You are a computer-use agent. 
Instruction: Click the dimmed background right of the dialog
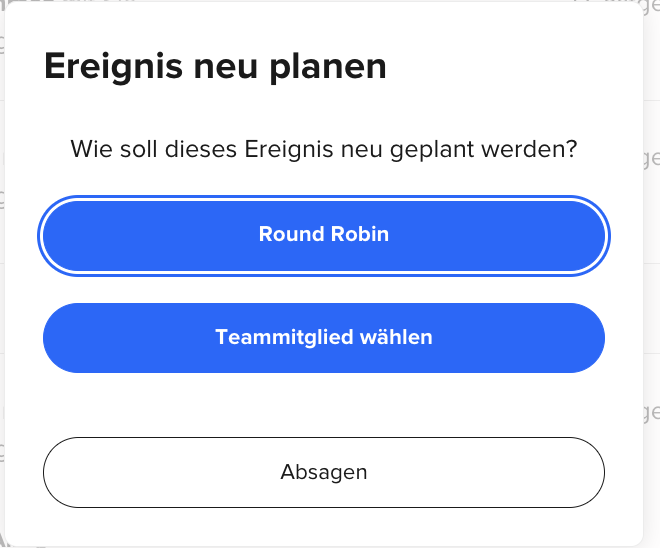pyautogui.click(x=652, y=274)
